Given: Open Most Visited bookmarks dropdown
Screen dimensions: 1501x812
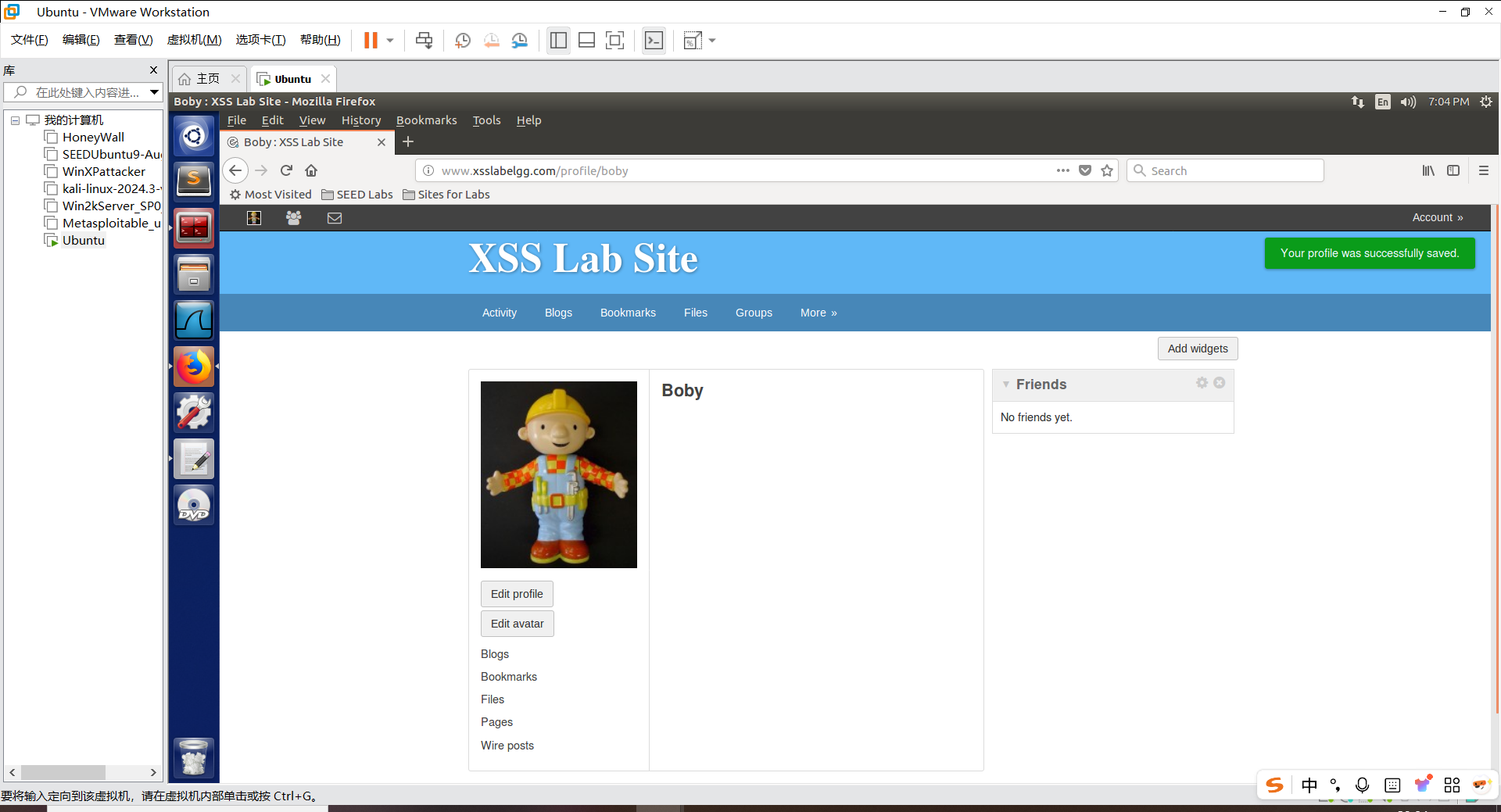Looking at the screenshot, I should [x=270, y=195].
